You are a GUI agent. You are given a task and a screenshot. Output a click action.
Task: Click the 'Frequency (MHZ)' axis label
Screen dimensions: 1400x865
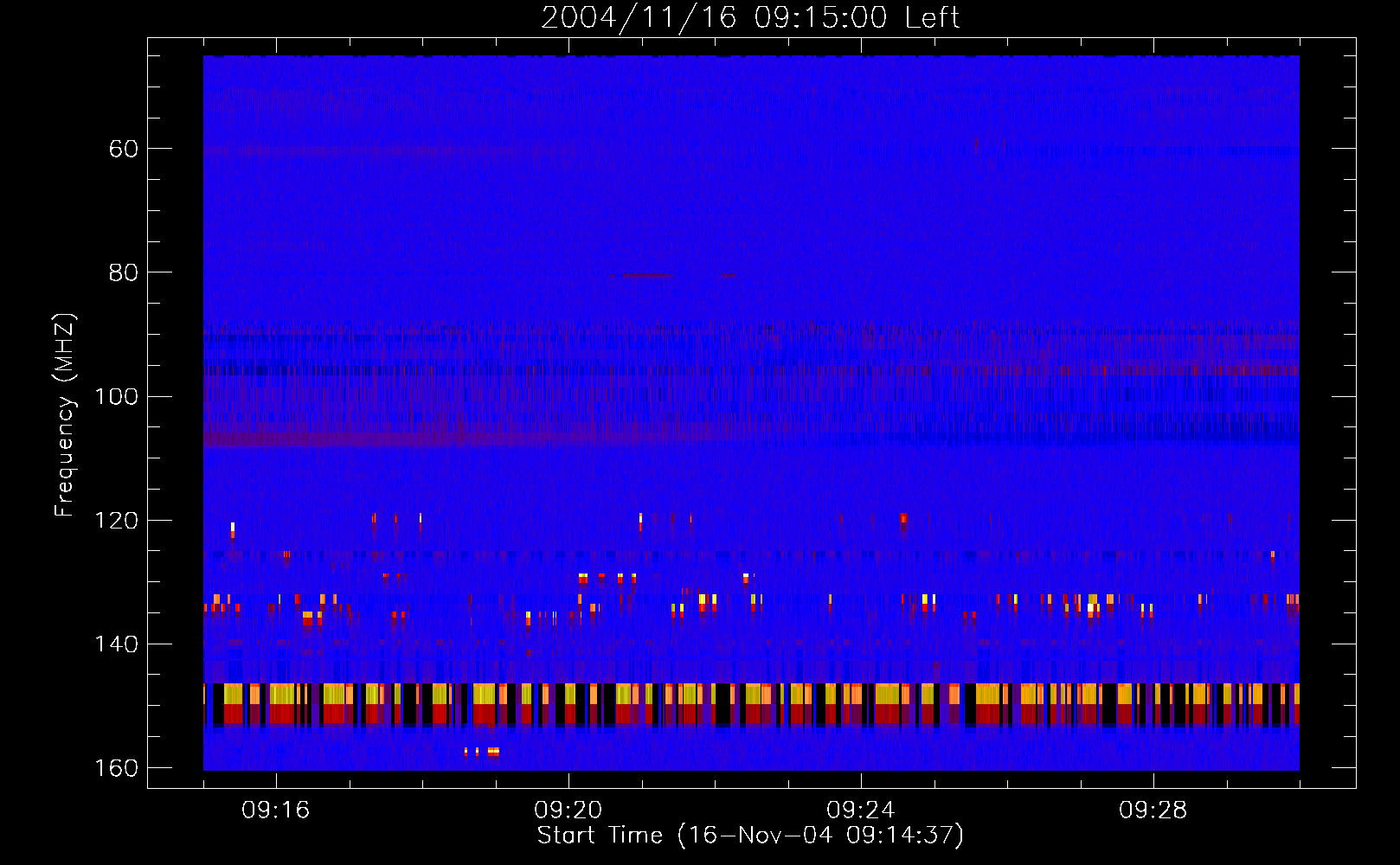click(65, 415)
